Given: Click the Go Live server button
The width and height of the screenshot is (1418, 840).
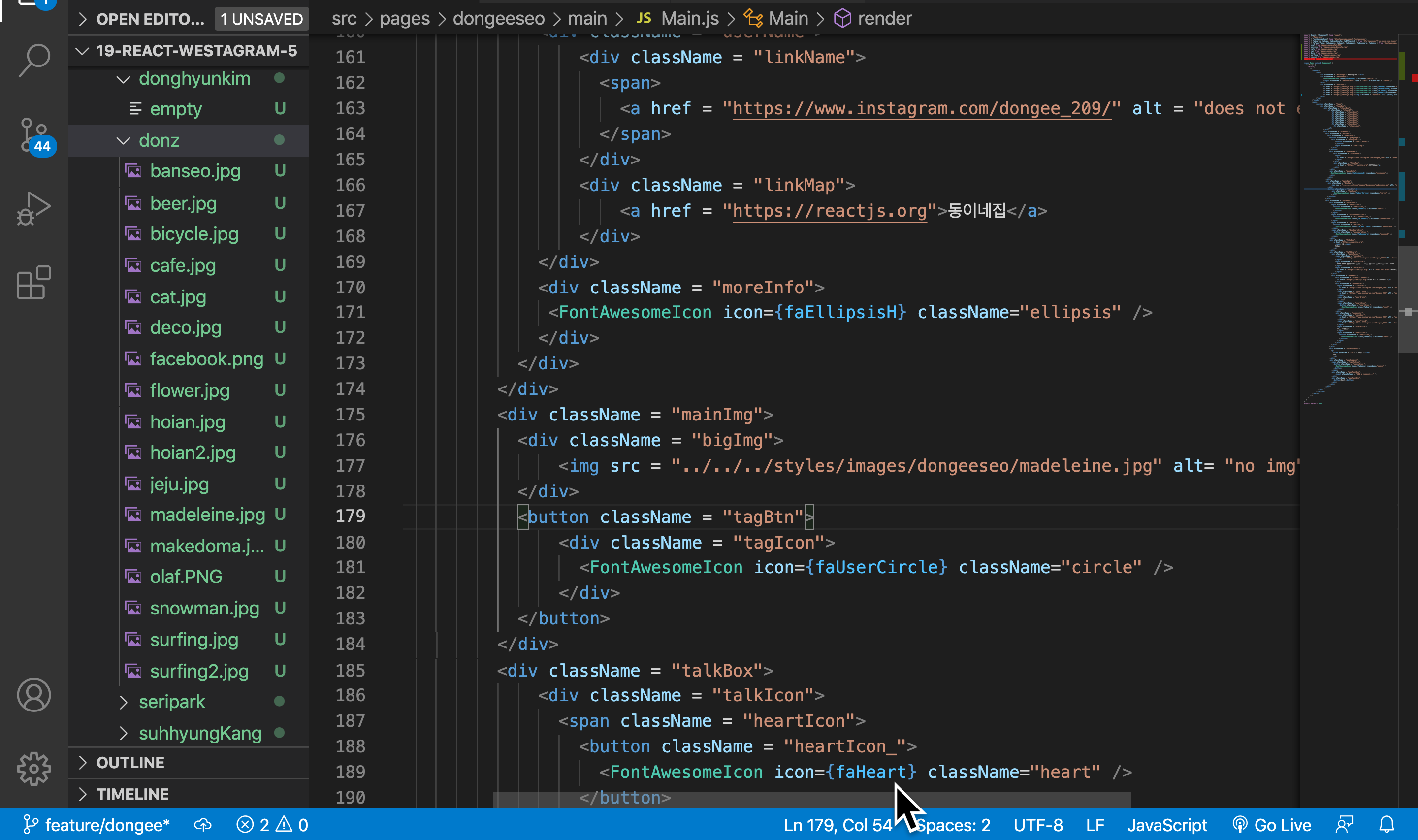Looking at the screenshot, I should pyautogui.click(x=1271, y=825).
